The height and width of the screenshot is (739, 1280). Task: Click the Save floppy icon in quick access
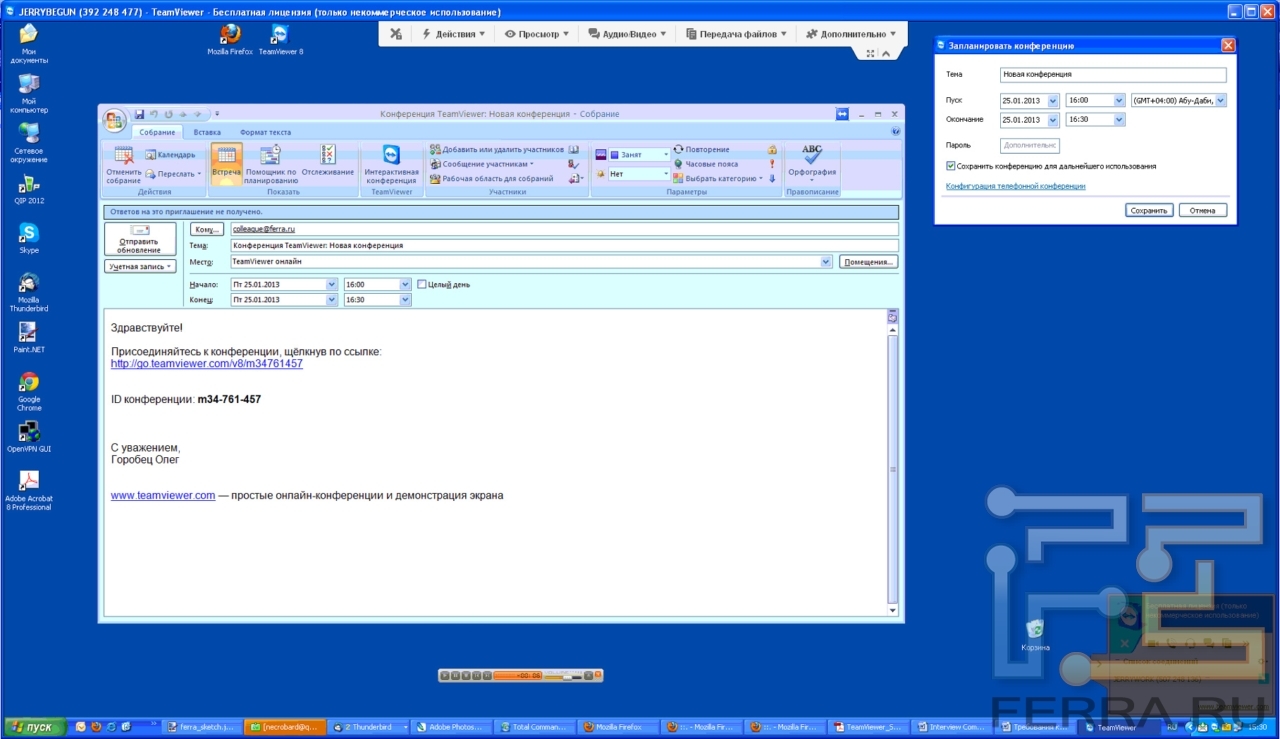pyautogui.click(x=139, y=114)
